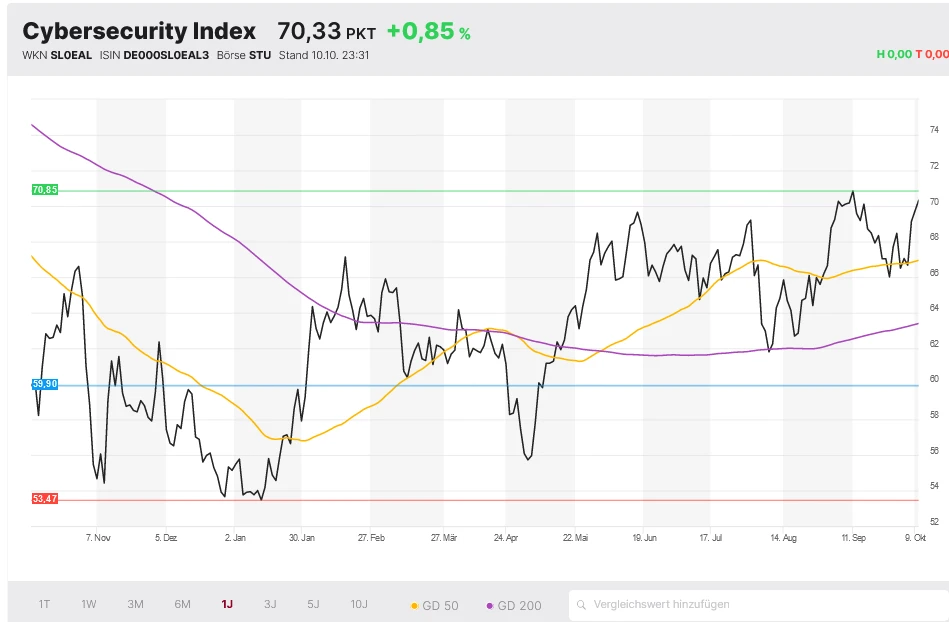Toggle the GD 50 moving average
Image resolution: width=949 pixels, height=622 pixels.
435,605
